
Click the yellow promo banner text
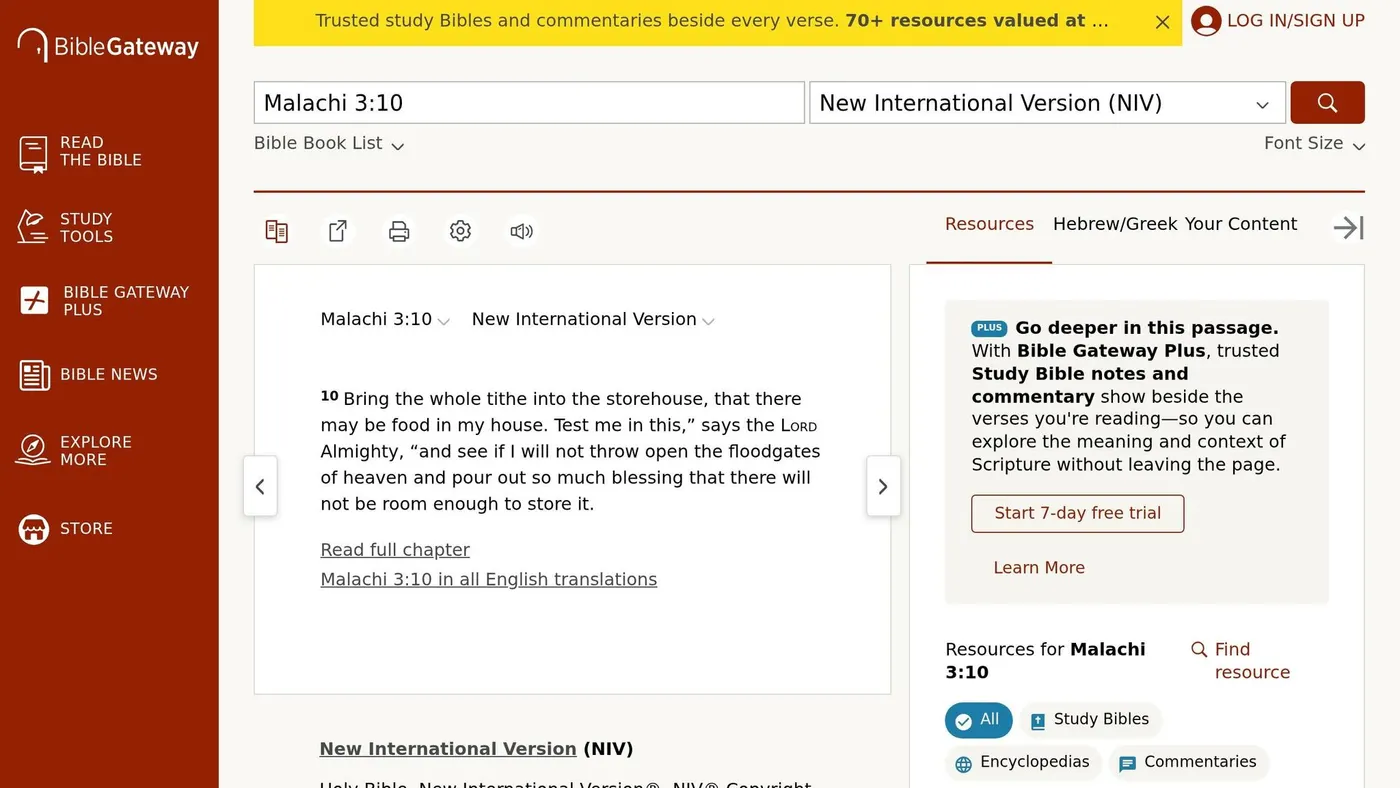click(x=712, y=21)
